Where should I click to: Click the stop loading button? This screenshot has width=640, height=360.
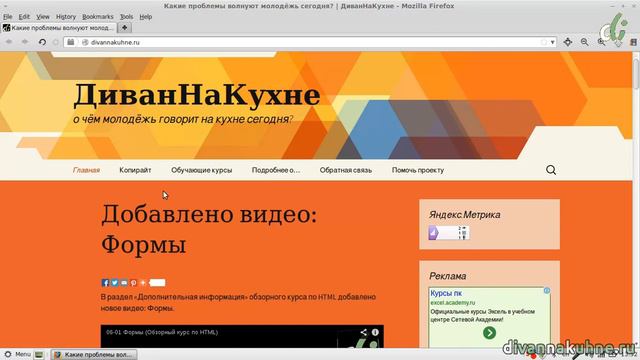56,42
